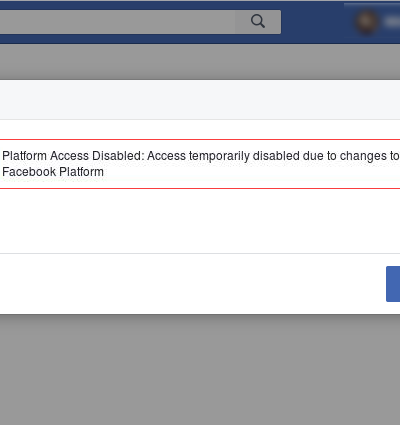
Task: Click dimmed gray strip above the dialog
Action: click(200, 62)
